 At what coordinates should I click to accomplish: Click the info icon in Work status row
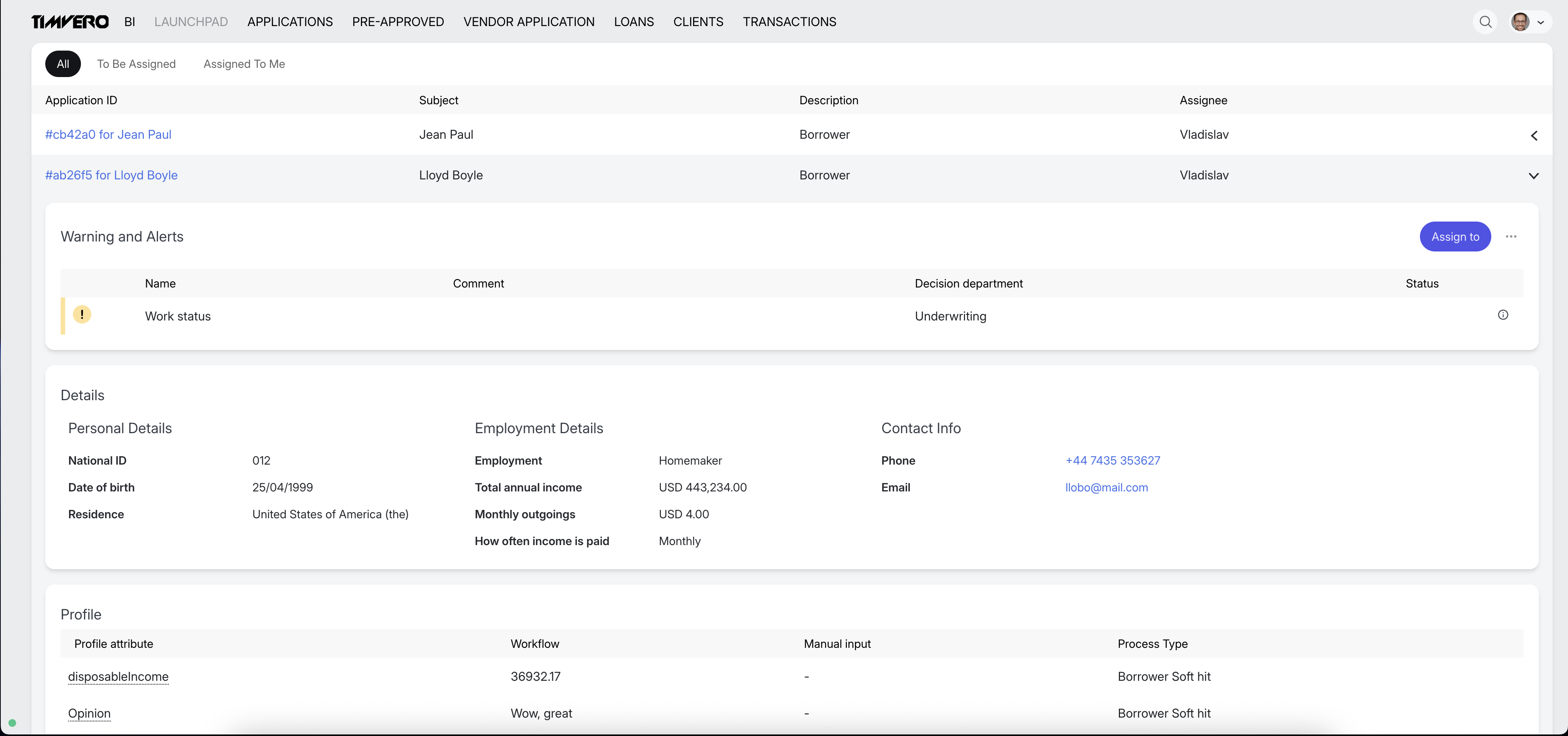(x=1503, y=314)
